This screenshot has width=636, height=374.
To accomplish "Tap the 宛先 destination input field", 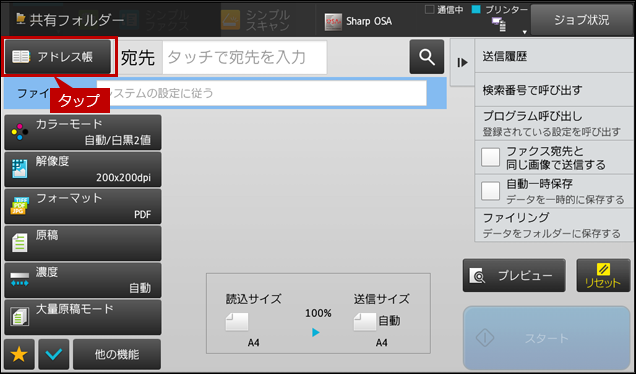I will (x=245, y=57).
